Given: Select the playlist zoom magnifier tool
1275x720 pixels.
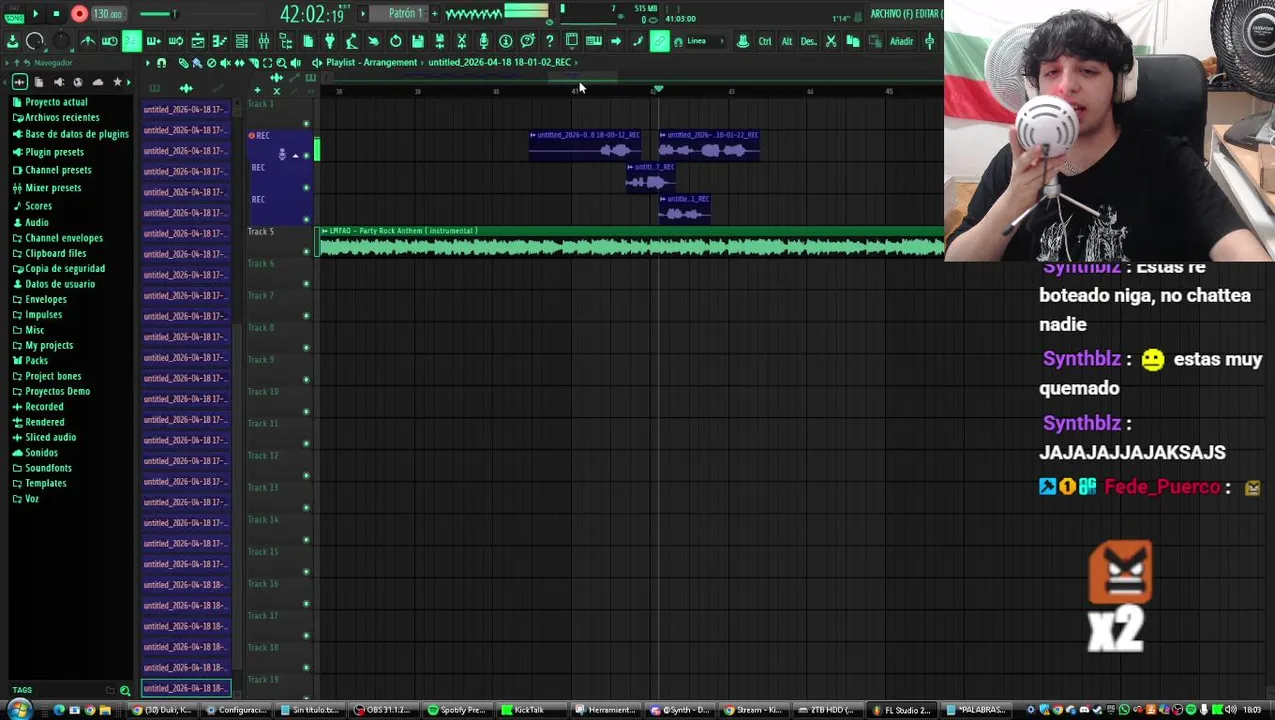Looking at the screenshot, I should (x=281, y=63).
